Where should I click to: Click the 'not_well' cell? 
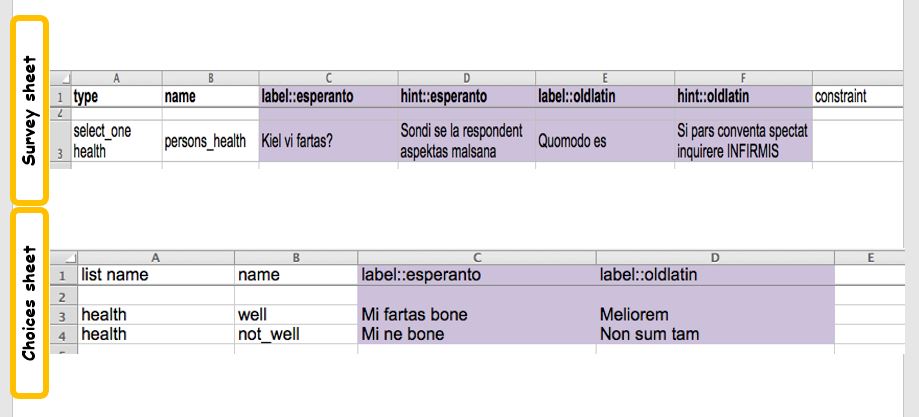click(x=295, y=334)
